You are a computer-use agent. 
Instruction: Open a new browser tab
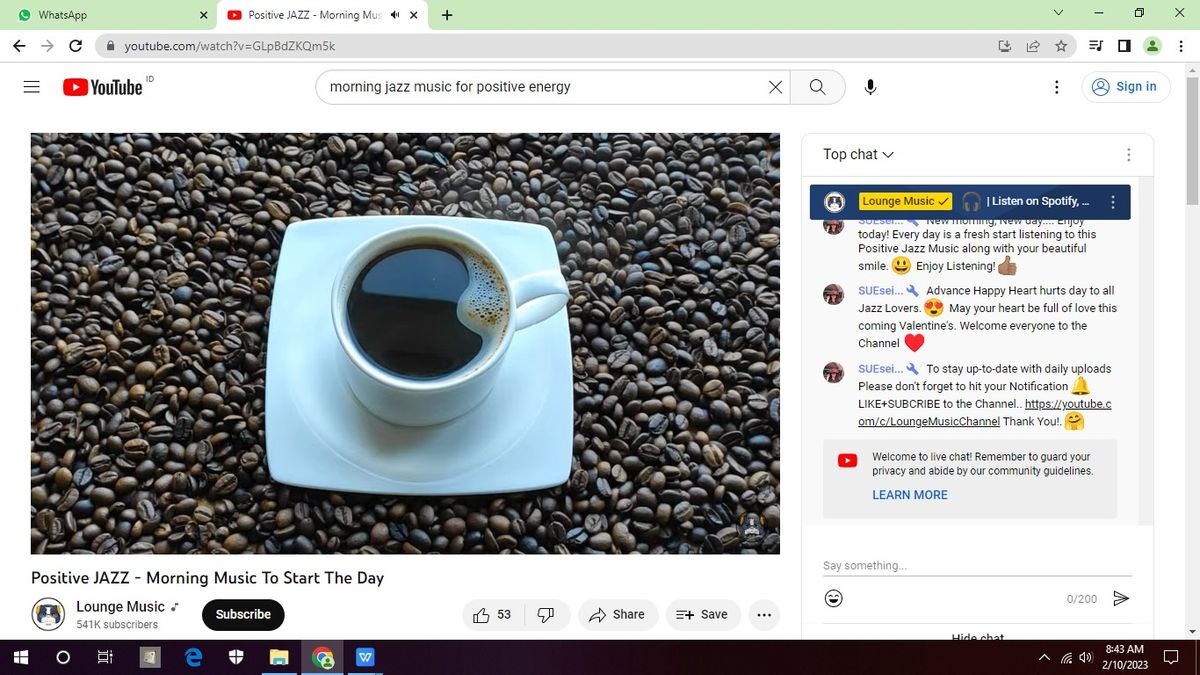point(447,15)
